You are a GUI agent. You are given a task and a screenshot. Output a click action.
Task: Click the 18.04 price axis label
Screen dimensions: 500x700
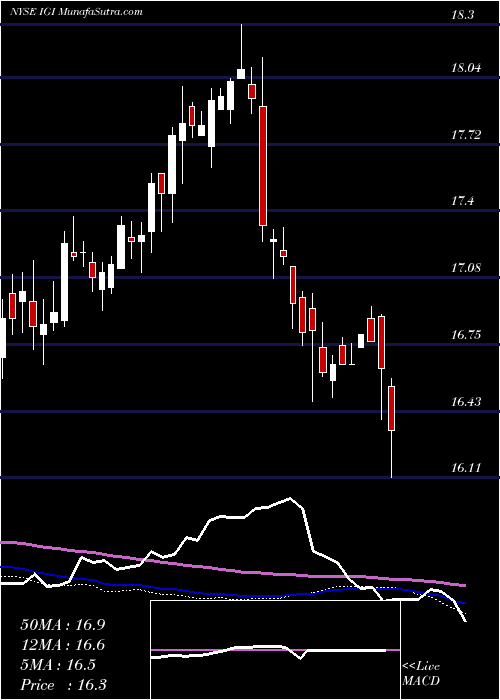pos(466,68)
